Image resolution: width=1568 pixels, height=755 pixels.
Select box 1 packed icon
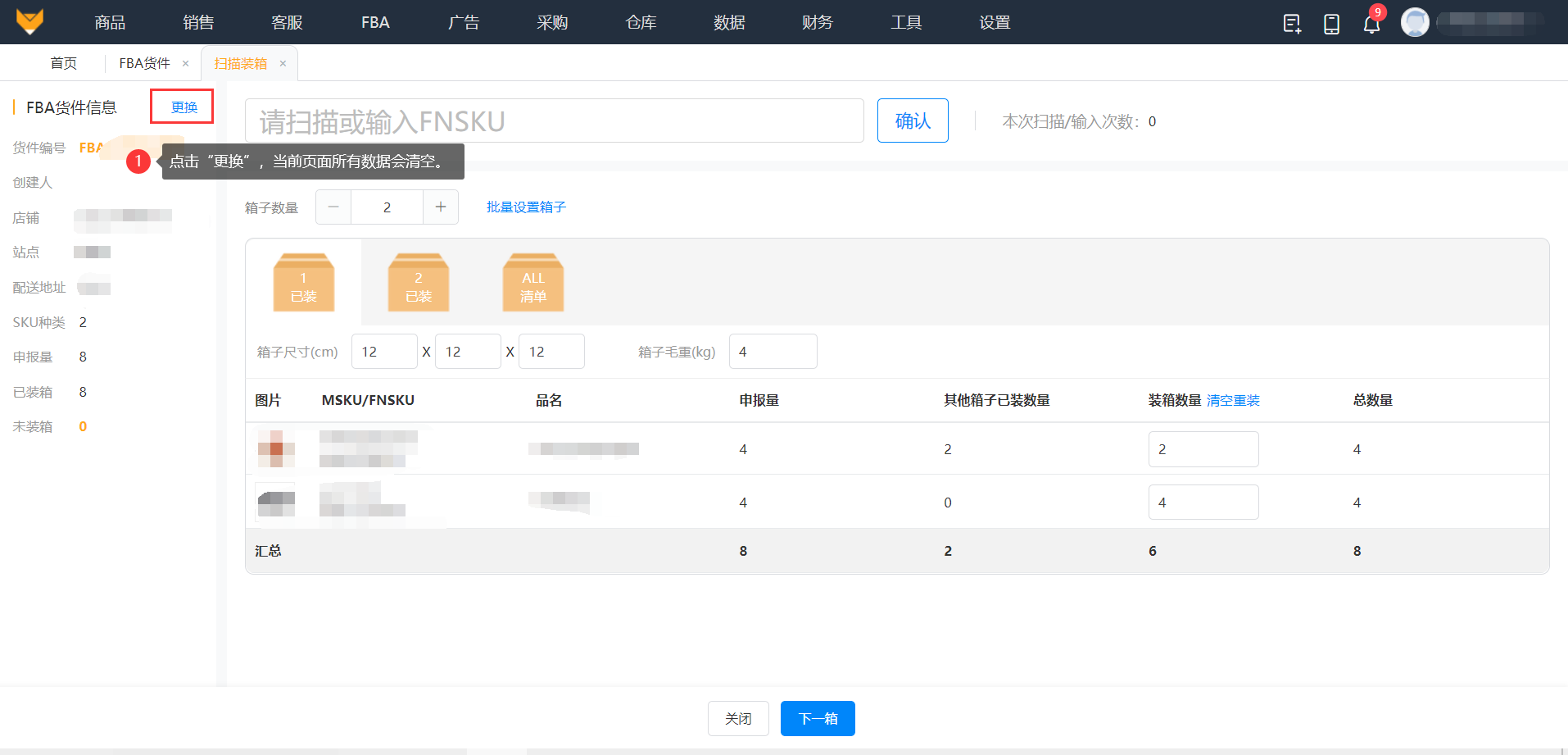click(x=303, y=283)
